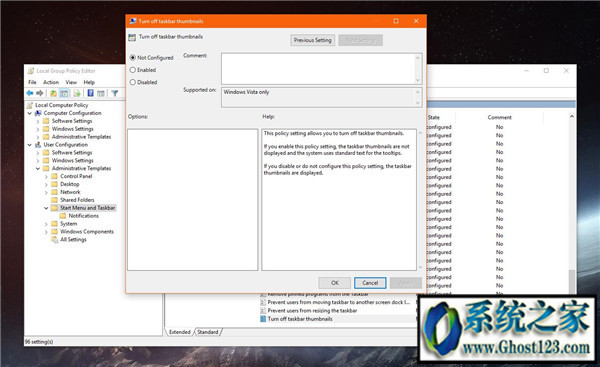600x367 pixels.
Task: Select the System folder in tree
Action: click(68, 223)
